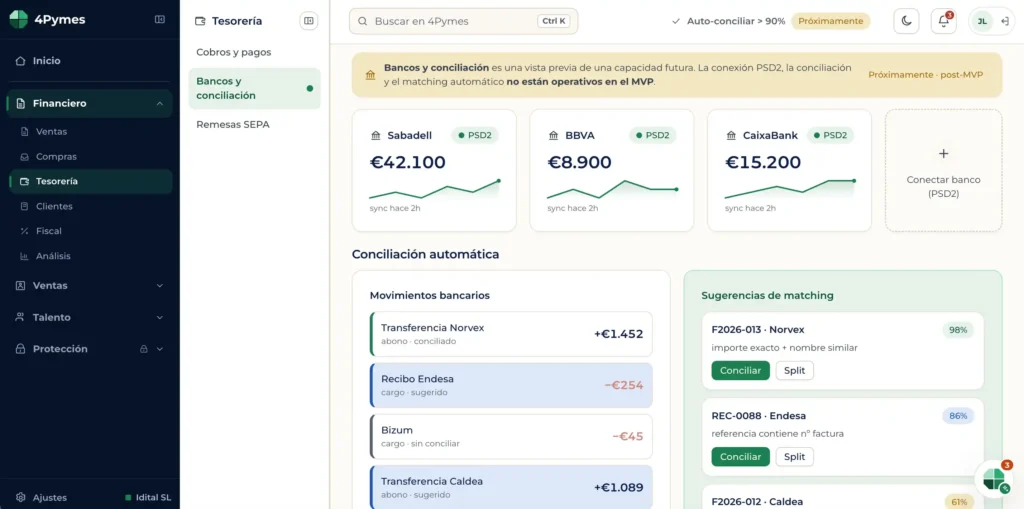Select the Recibo Endesa movement
The height and width of the screenshot is (509, 1024).
[511, 386]
